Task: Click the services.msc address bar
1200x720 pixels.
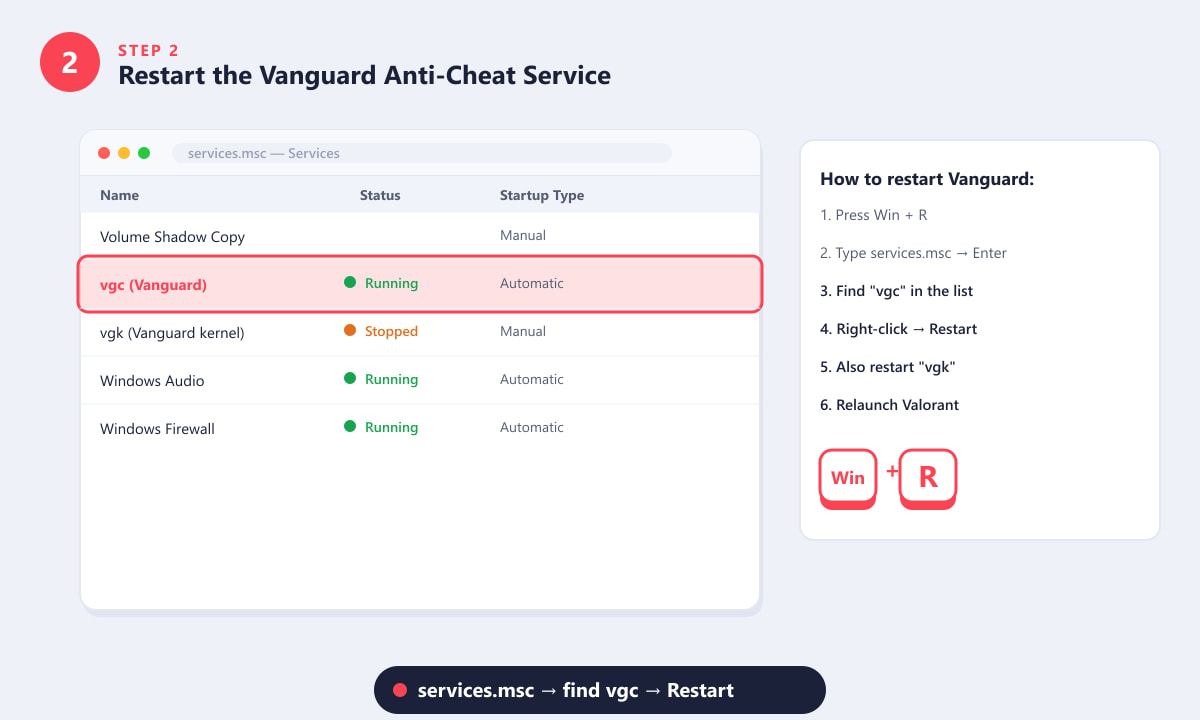Action: [422, 153]
